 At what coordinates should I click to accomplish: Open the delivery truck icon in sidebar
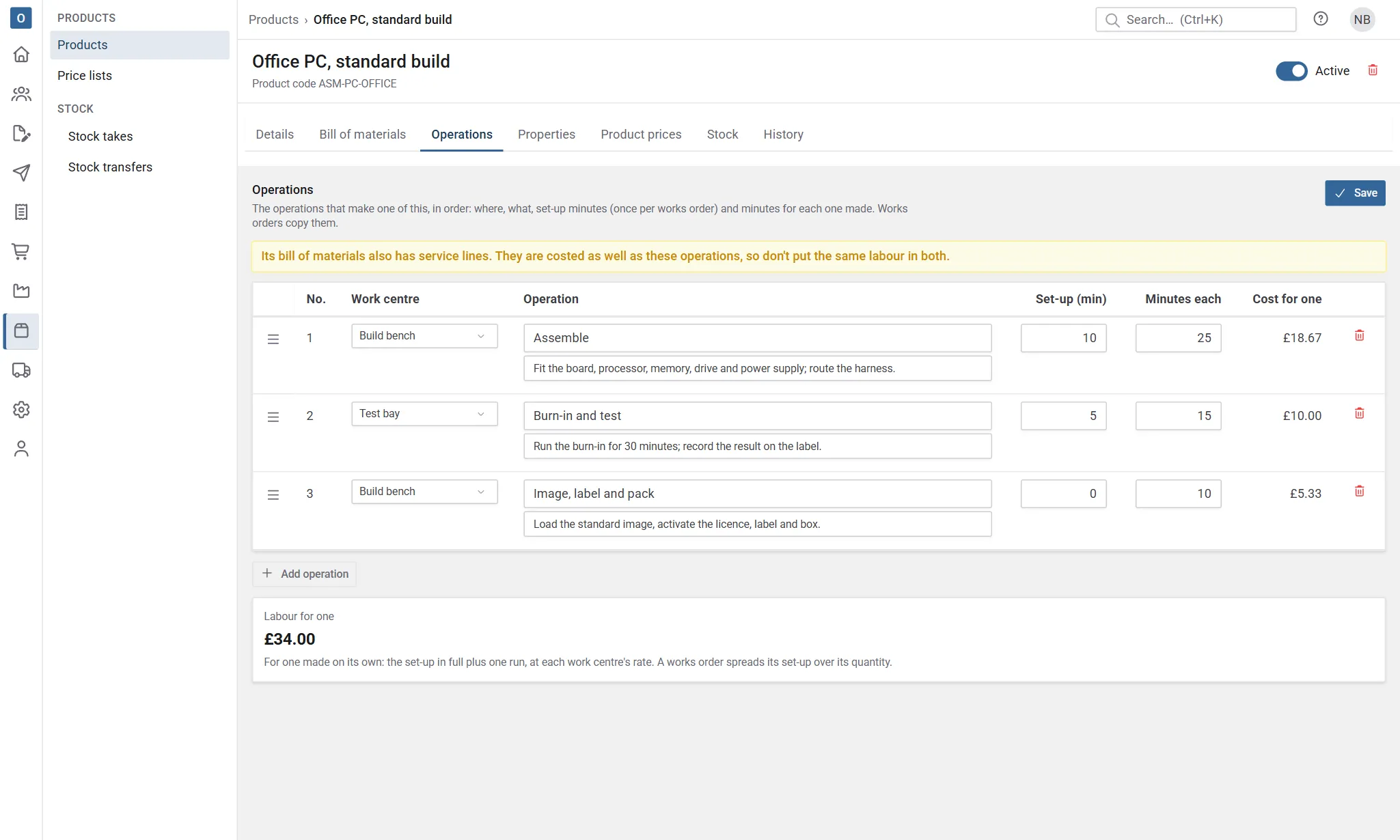21,370
